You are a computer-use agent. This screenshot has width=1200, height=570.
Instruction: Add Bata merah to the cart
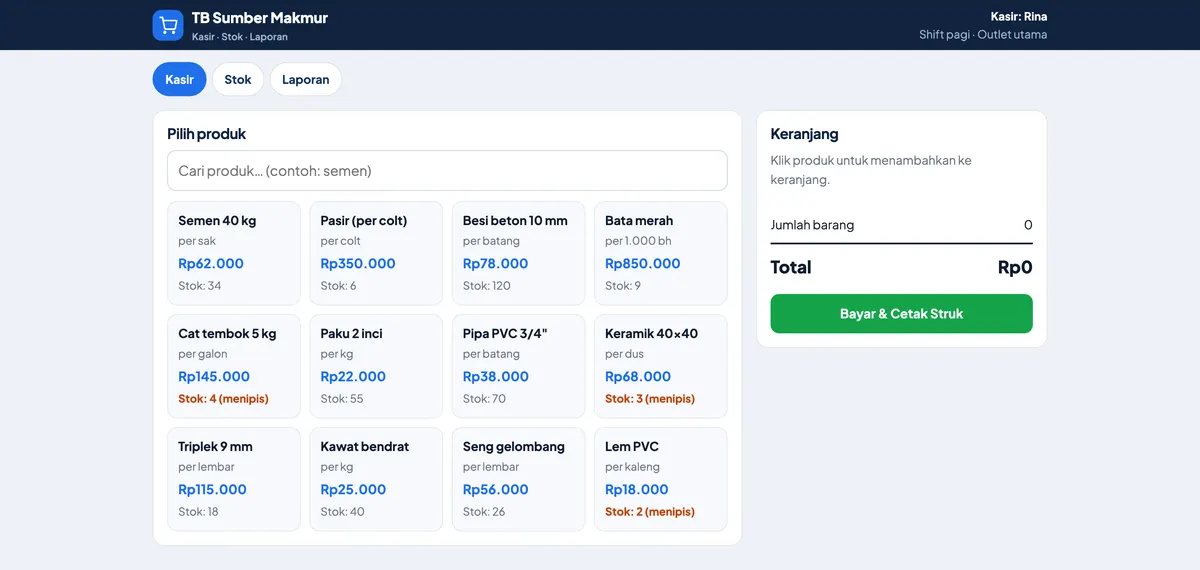(x=661, y=253)
